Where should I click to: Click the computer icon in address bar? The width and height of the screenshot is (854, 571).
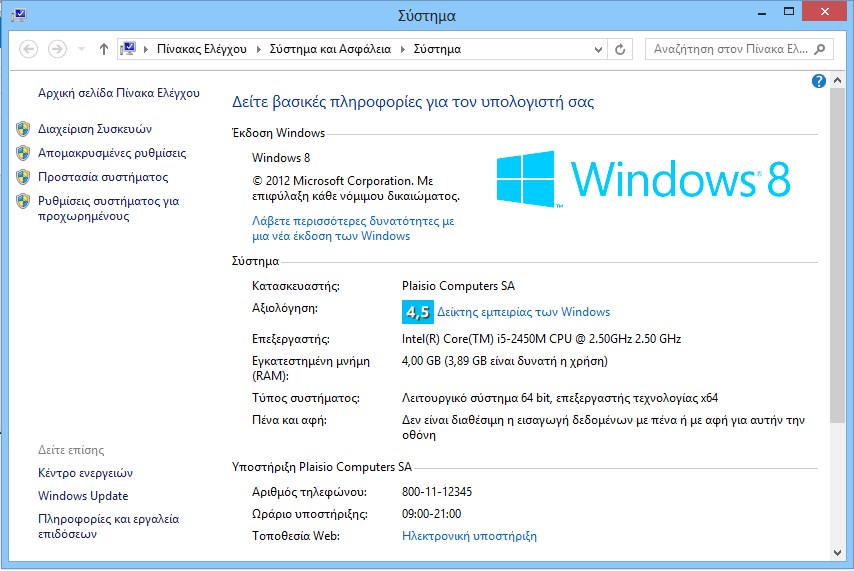coord(128,49)
